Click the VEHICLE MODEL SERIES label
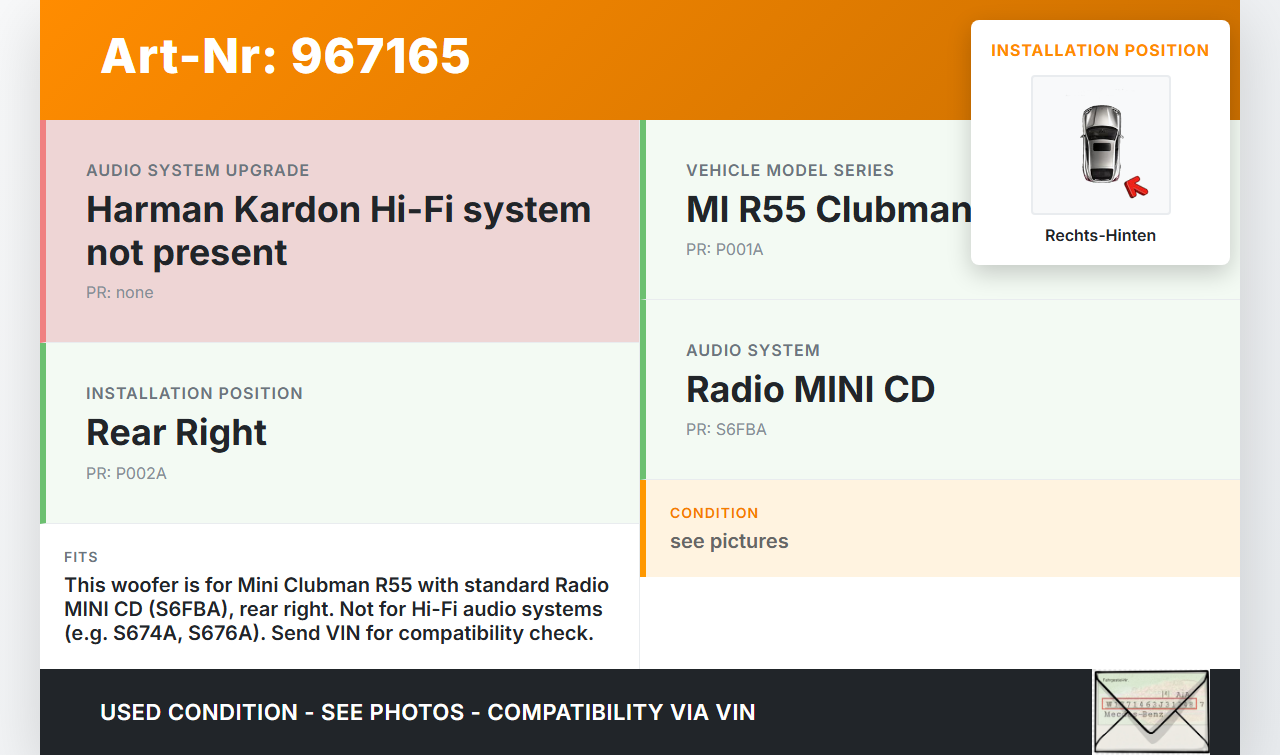This screenshot has width=1280, height=755. click(790, 171)
